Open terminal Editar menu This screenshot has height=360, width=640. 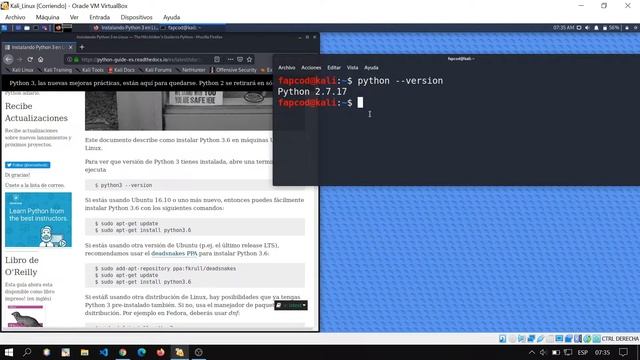click(334, 68)
